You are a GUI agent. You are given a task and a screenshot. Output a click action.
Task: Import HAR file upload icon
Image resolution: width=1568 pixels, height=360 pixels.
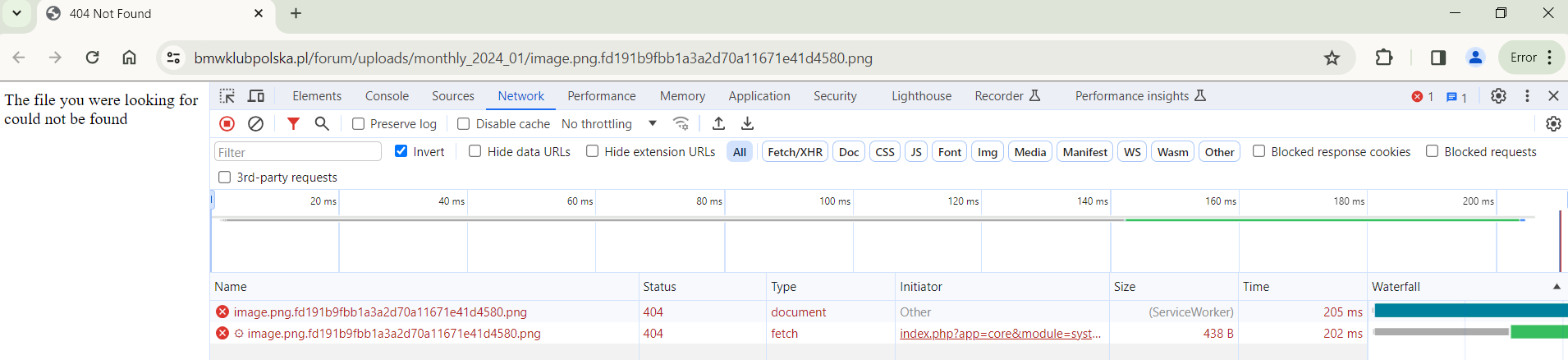718,124
